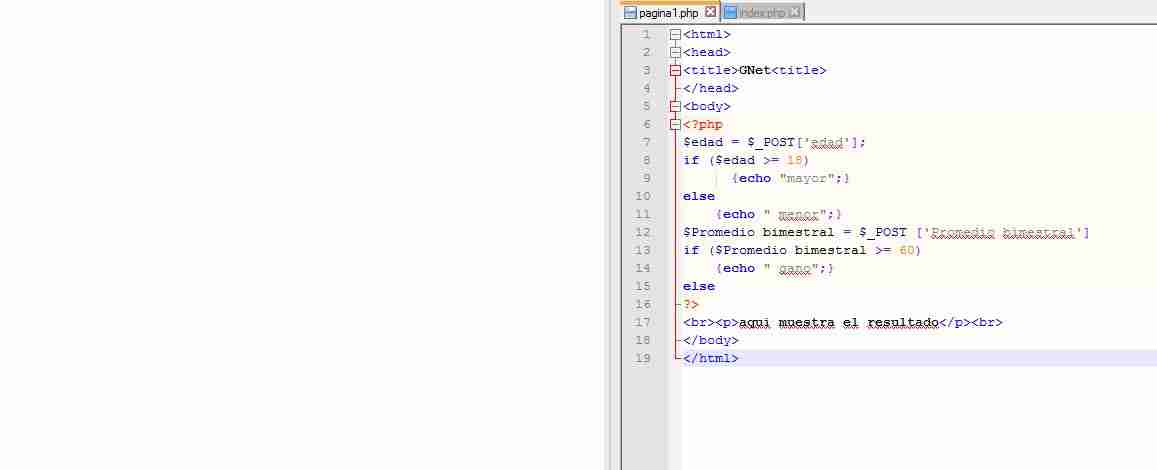Close the index.php tab
This screenshot has height=470, width=1157.
[794, 12]
